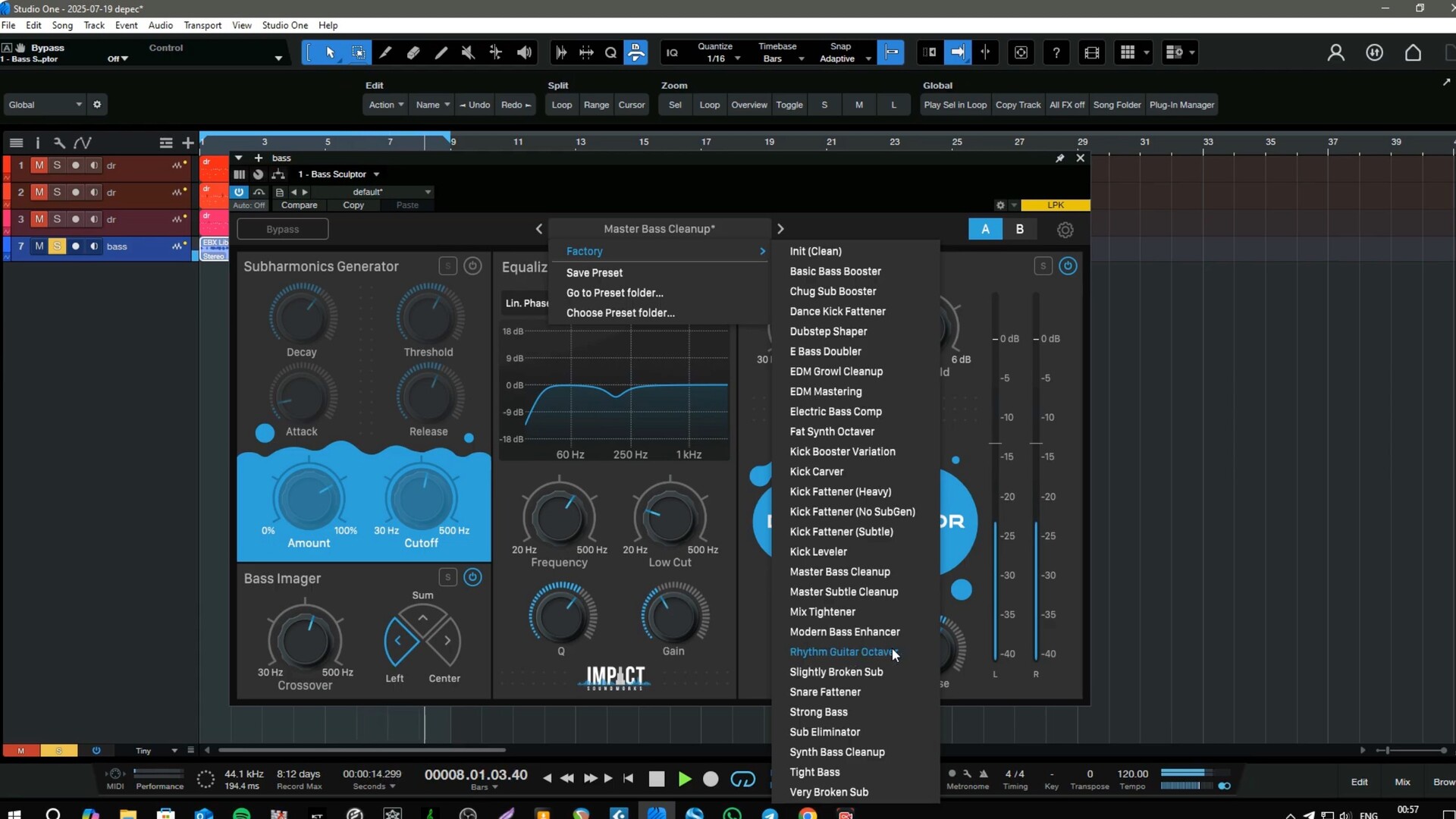The height and width of the screenshot is (819, 1456).
Task: Click the Home start page icon
Action: [1413, 52]
